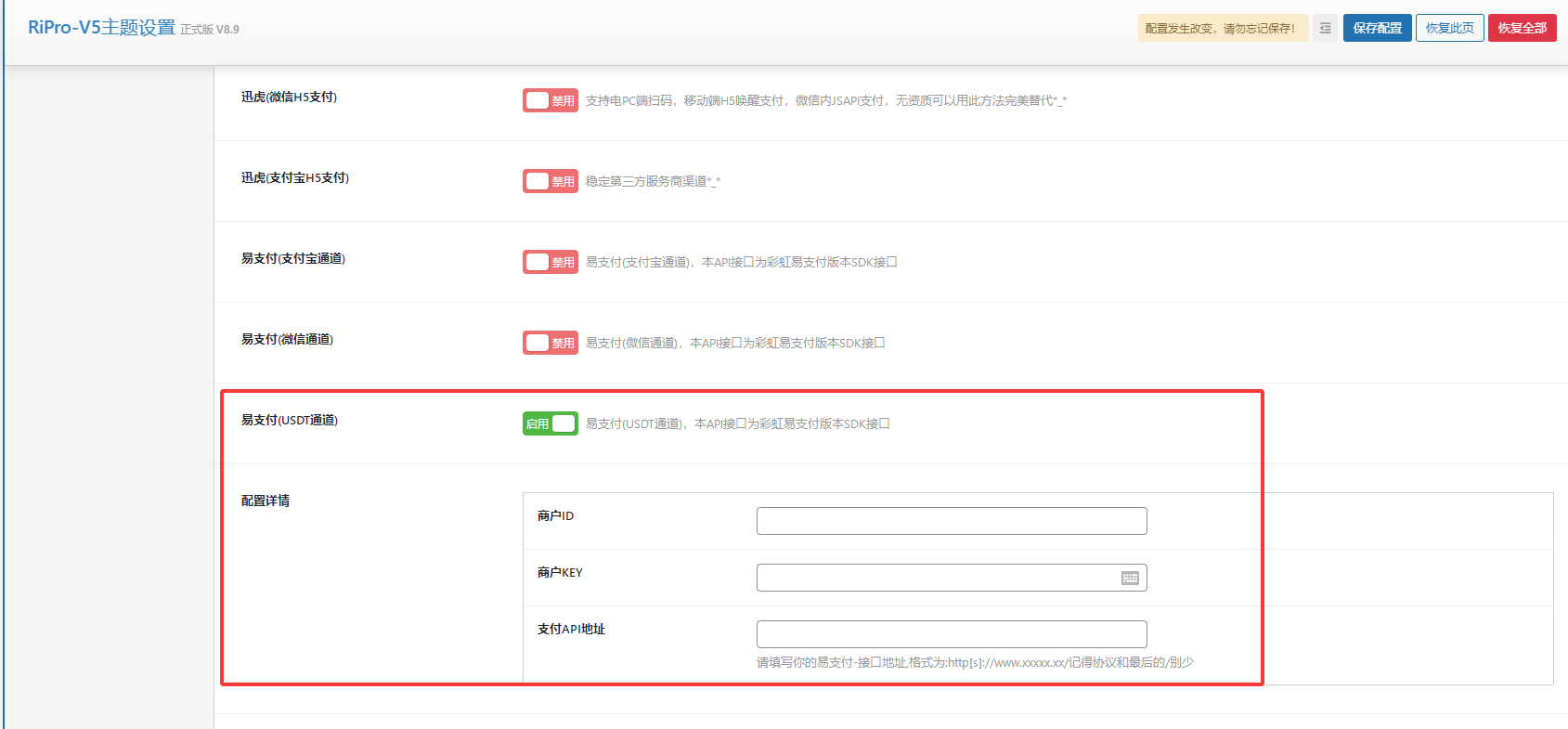Click 恢复此页 button
The width and height of the screenshot is (1568, 729).
pos(1450,28)
